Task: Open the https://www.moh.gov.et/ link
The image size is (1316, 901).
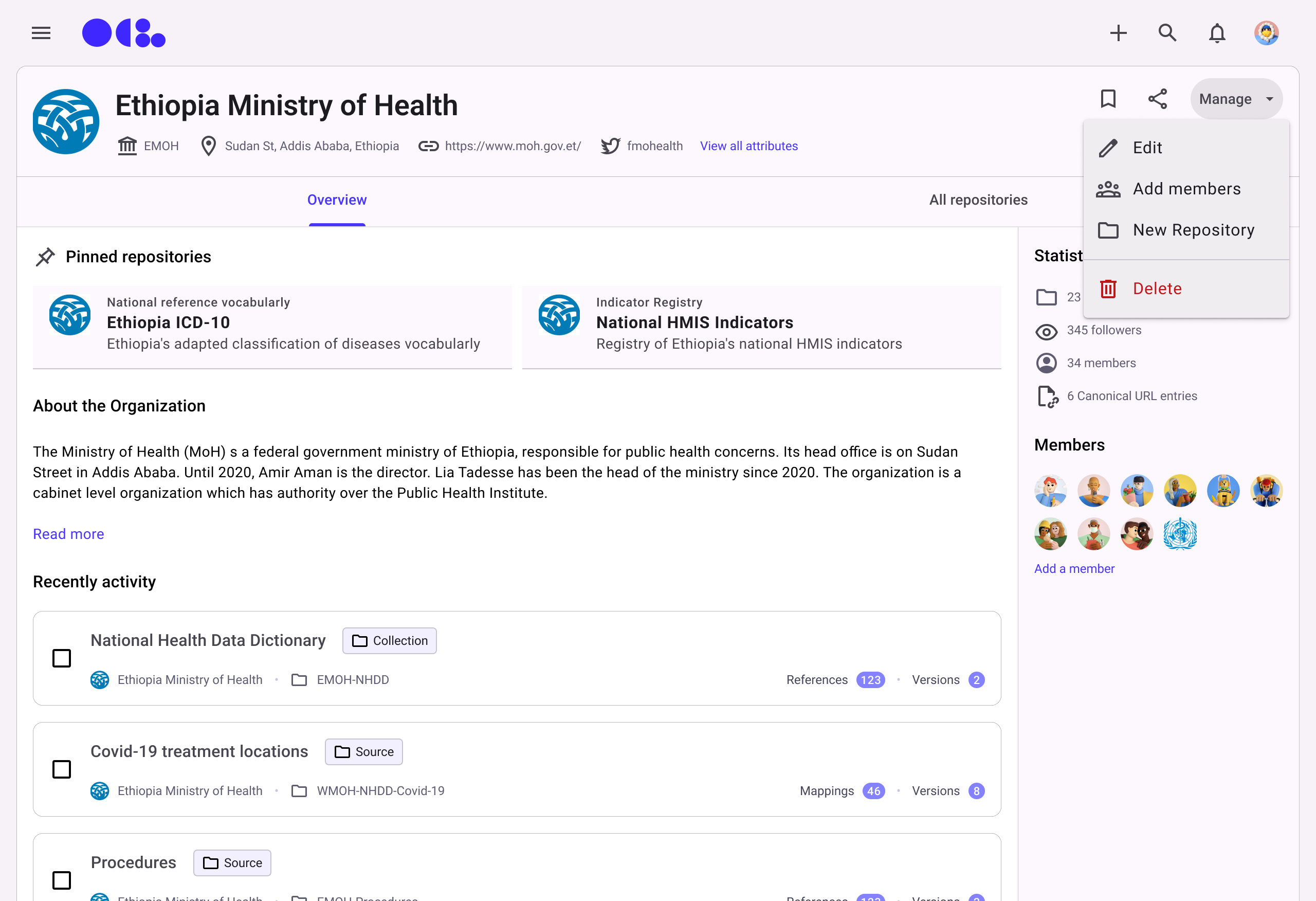Action: (x=513, y=146)
